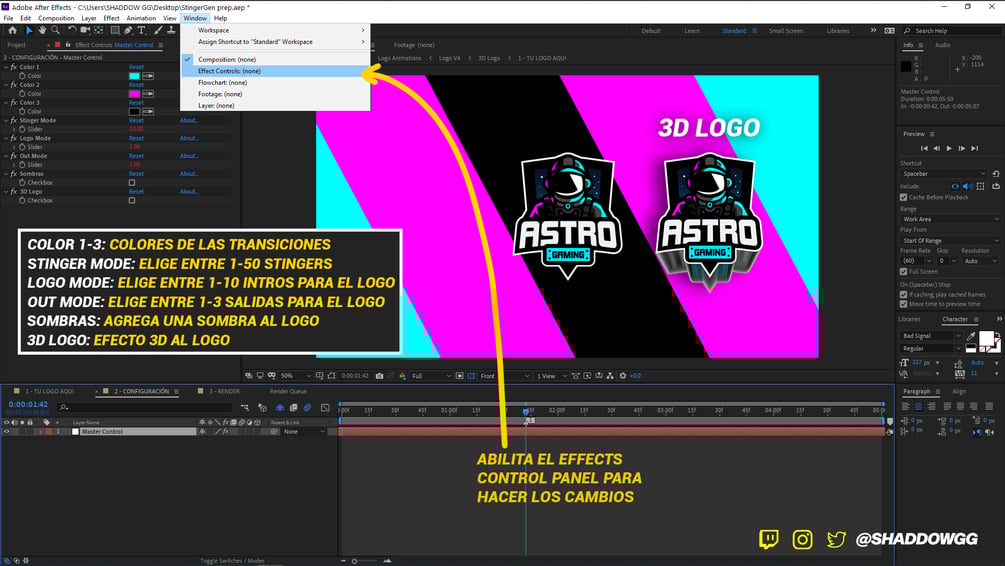Toggle the Sombras checkbox
Viewport: 1005px width, 566px height.
132,183
